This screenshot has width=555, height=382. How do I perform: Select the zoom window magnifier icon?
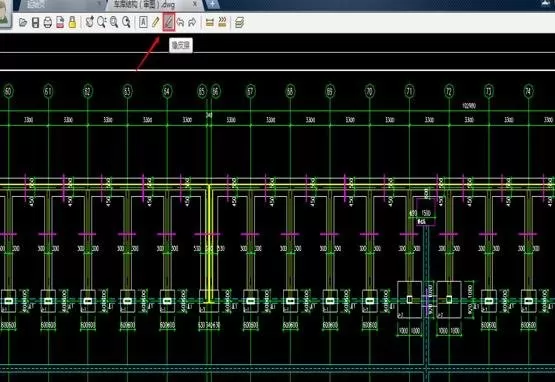click(102, 22)
